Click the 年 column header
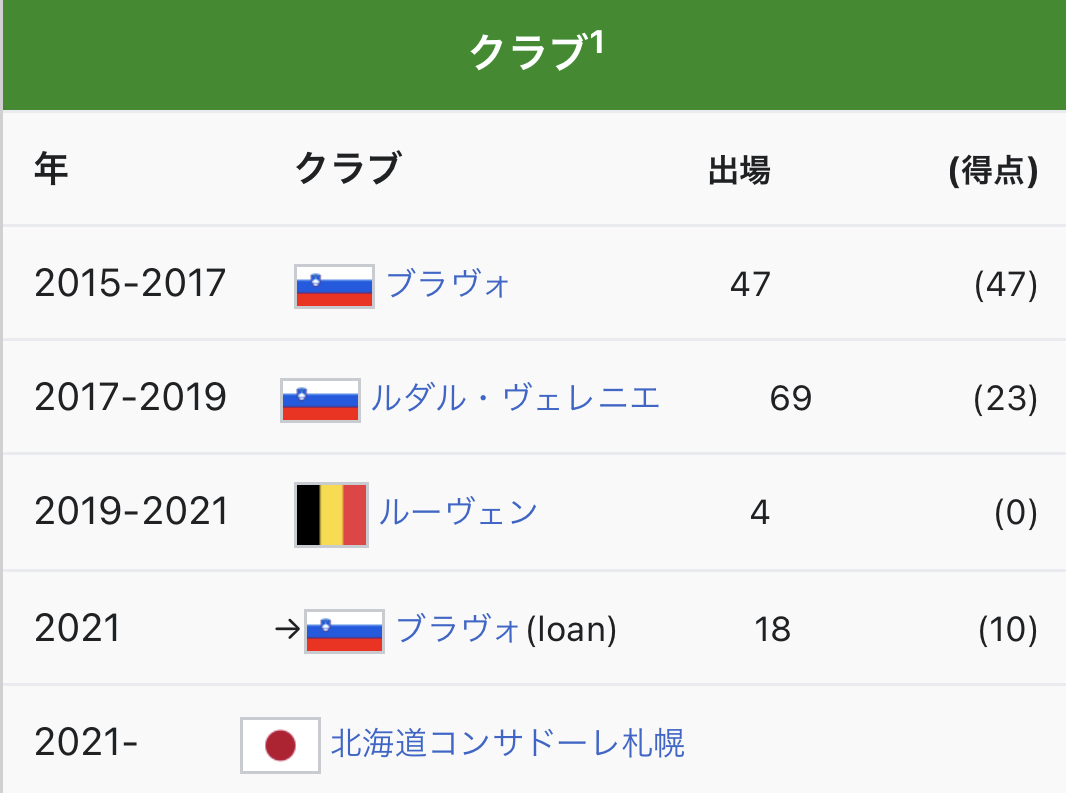Screen dimensions: 1066x793 (51, 169)
